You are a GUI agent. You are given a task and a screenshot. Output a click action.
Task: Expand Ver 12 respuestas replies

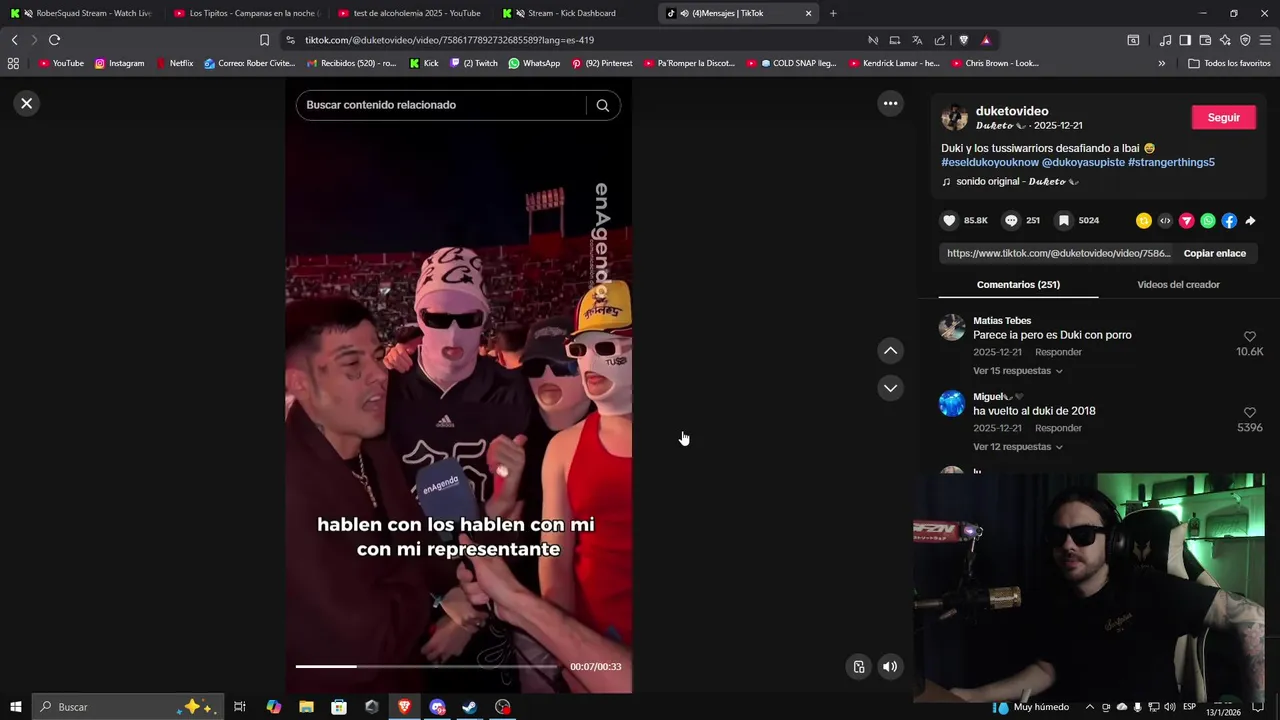[1017, 447]
